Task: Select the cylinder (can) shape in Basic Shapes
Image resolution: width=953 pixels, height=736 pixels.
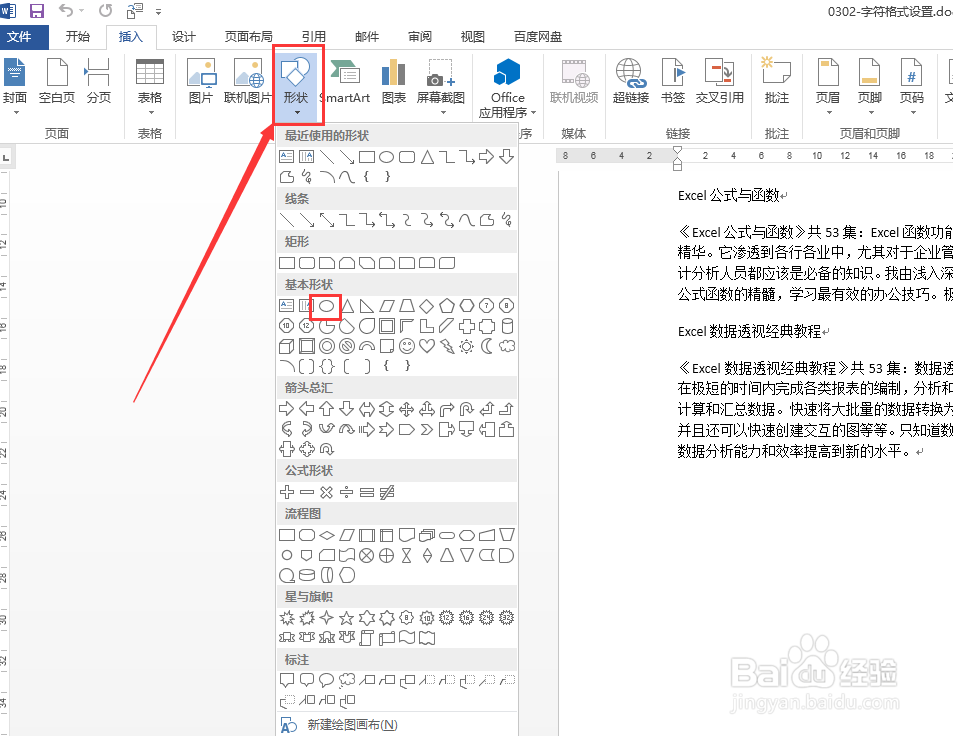Action: coord(507,326)
